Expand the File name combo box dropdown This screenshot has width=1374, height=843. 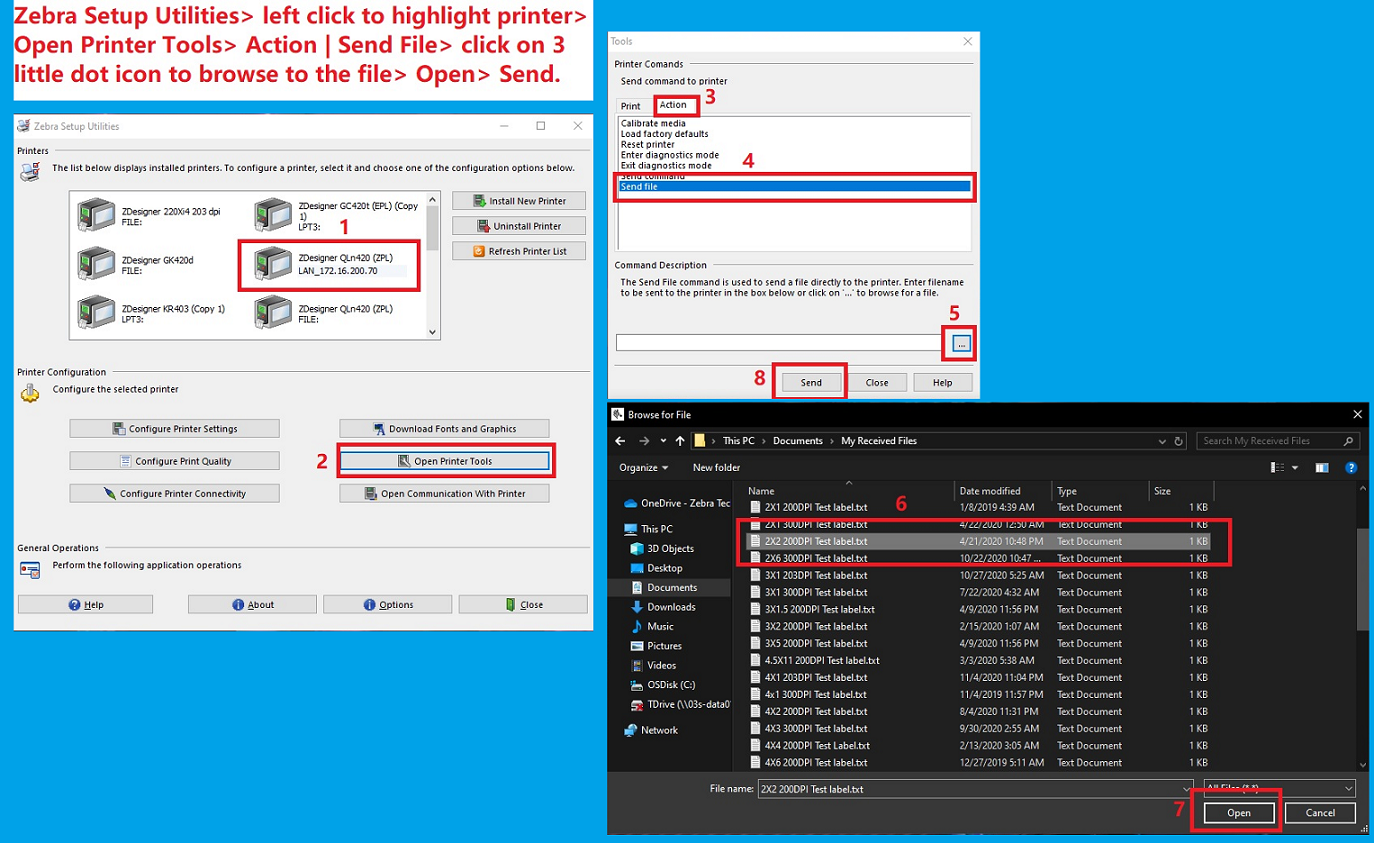tap(1186, 788)
